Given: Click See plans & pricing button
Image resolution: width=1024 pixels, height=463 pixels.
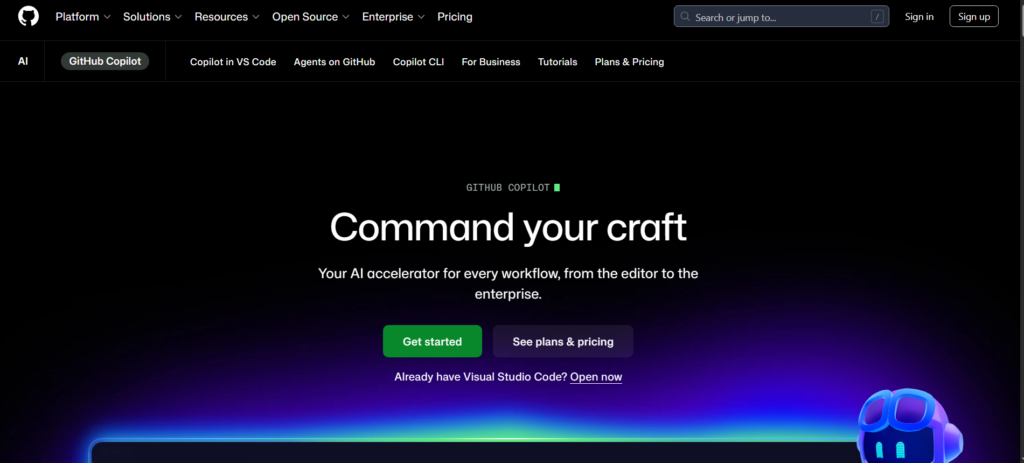Looking at the screenshot, I should [563, 342].
